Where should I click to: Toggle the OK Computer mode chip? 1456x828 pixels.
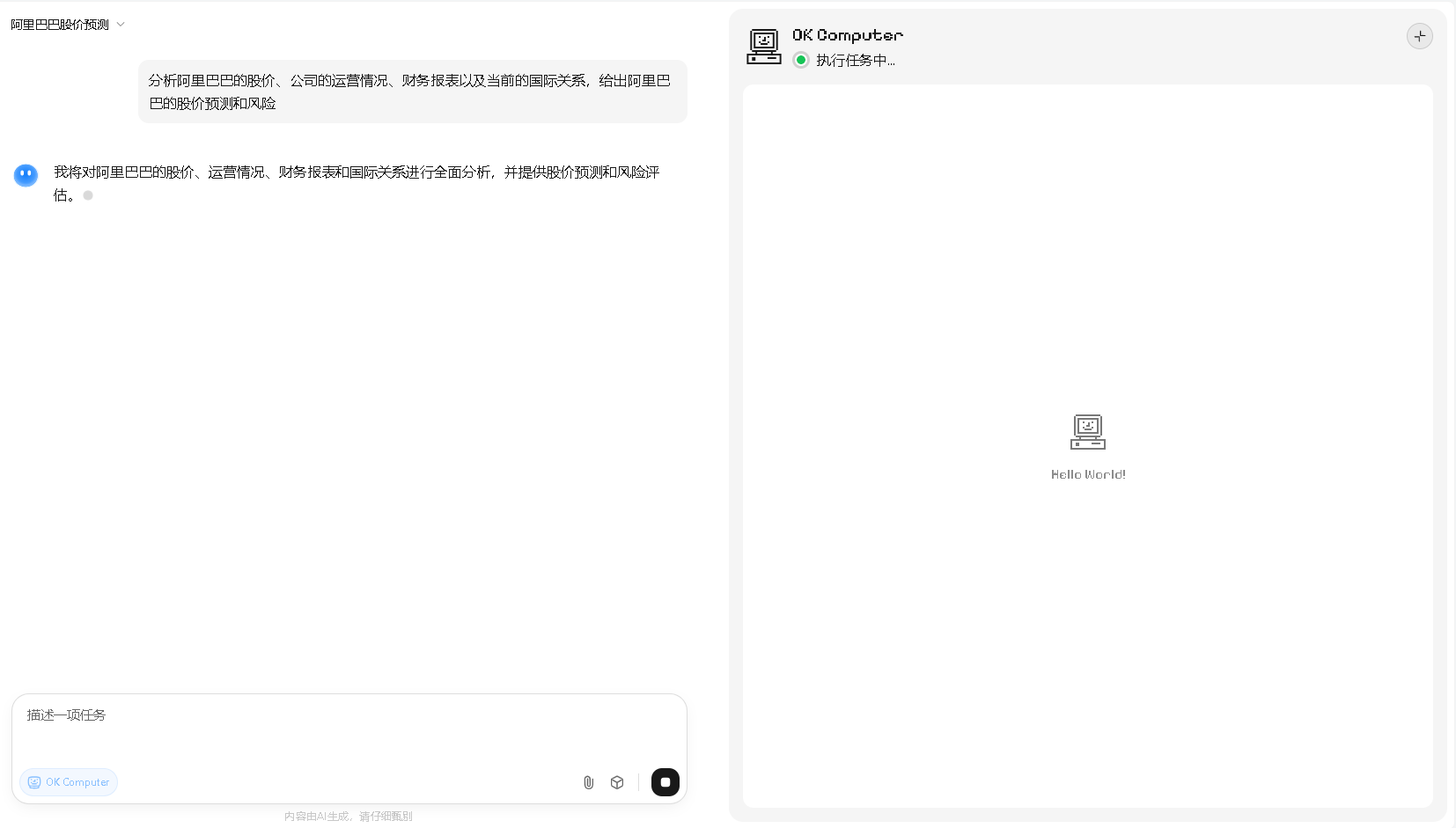pos(69,782)
